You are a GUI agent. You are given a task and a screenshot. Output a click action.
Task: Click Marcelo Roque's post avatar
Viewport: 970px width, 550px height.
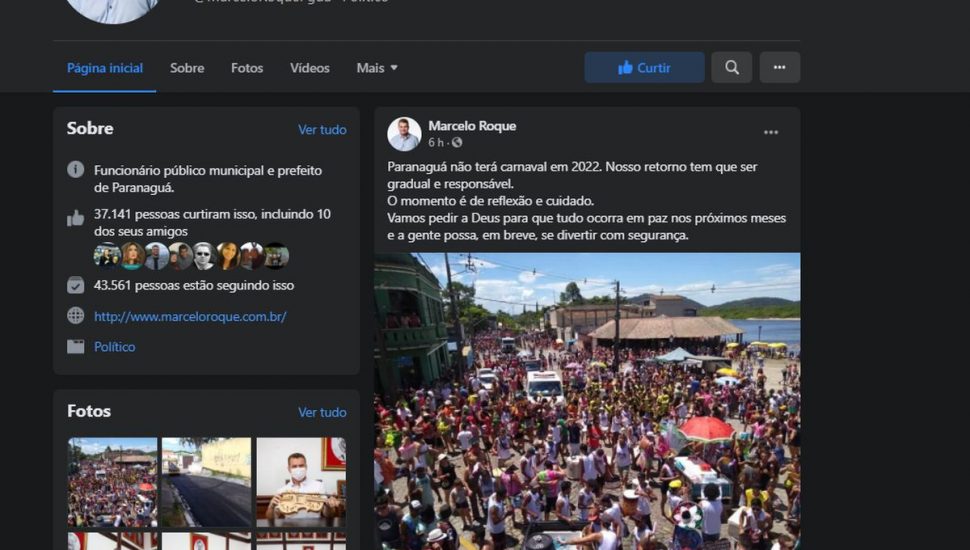404,134
